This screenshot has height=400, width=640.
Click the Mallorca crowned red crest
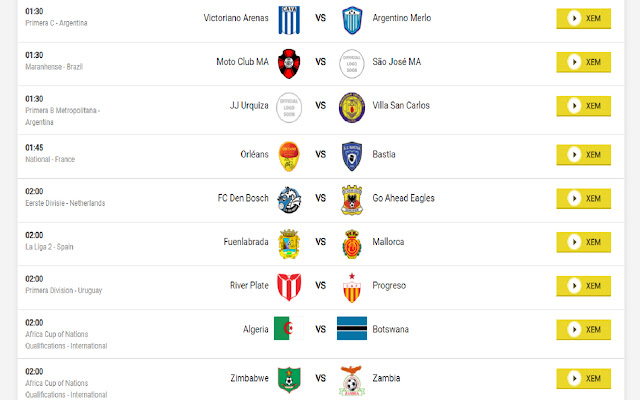352,244
